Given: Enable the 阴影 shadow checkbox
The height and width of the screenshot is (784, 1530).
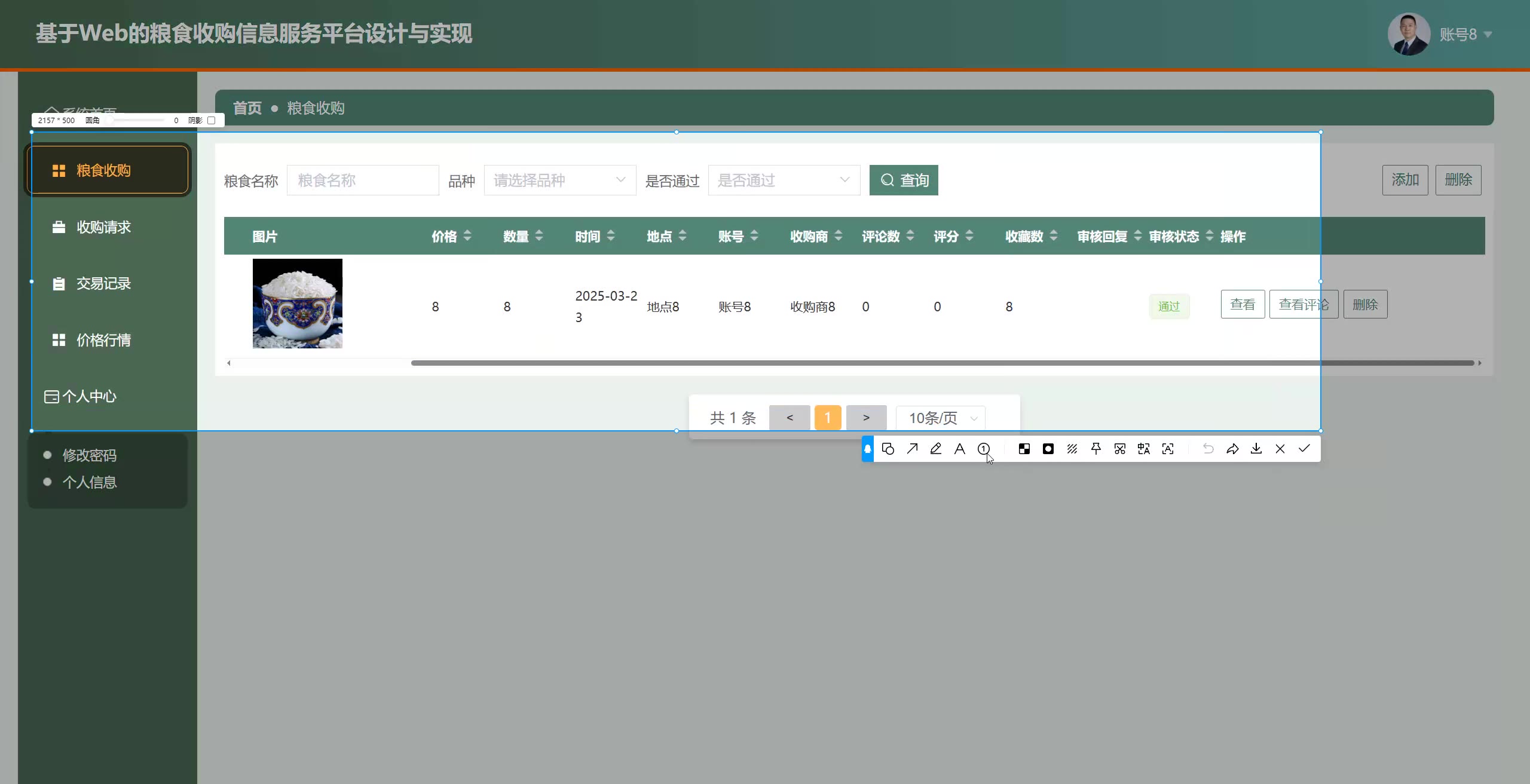Looking at the screenshot, I should tap(211, 120).
